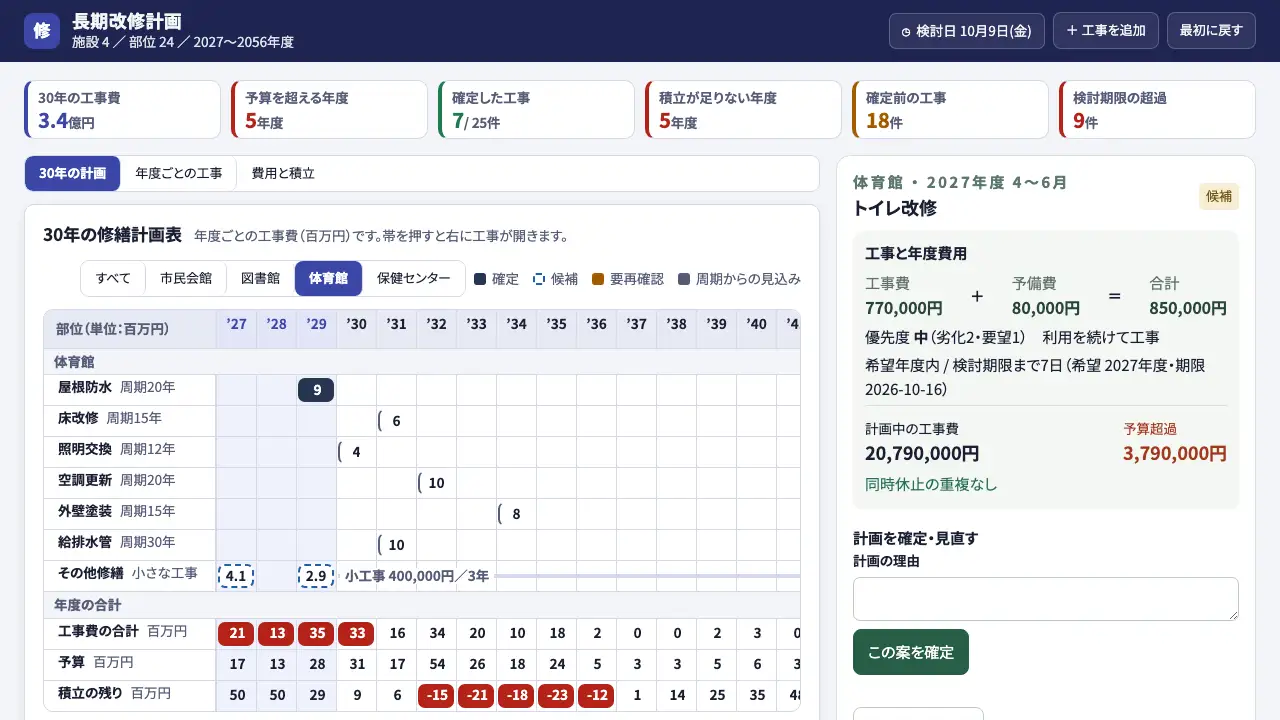Click the 修 app logo icon
Viewport: 1280px width, 720px height.
[x=42, y=31]
